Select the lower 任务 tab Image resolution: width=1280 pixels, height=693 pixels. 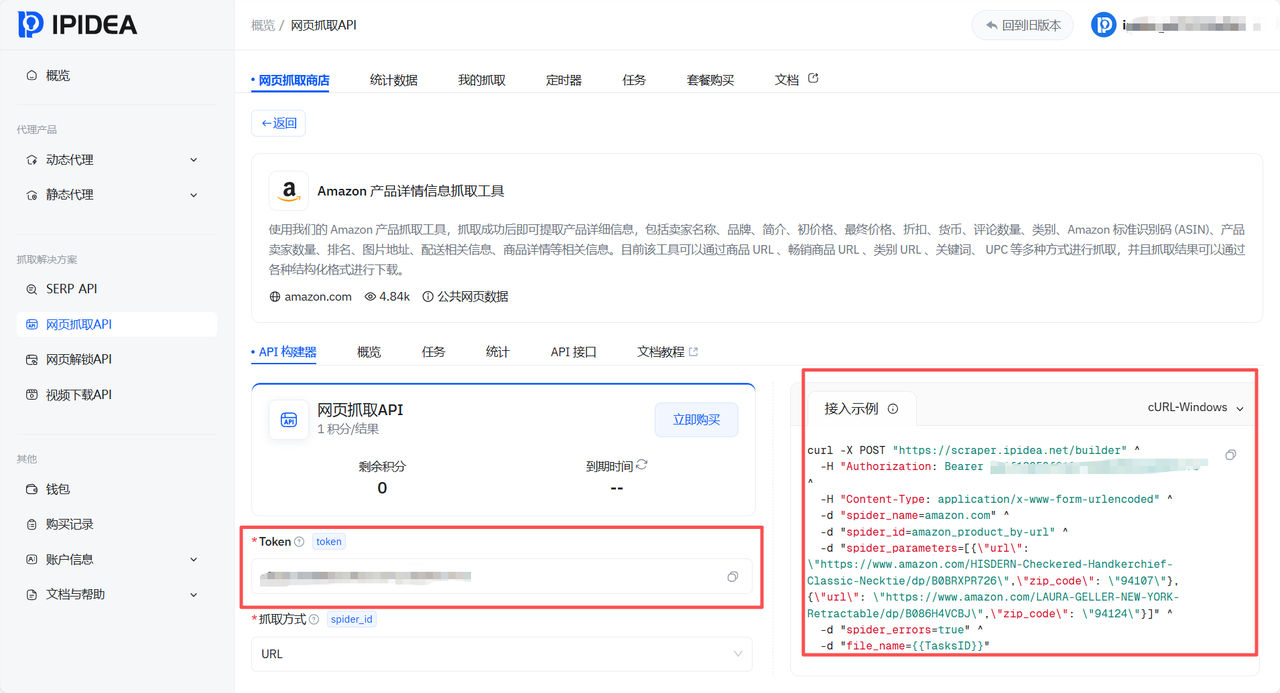tap(433, 352)
